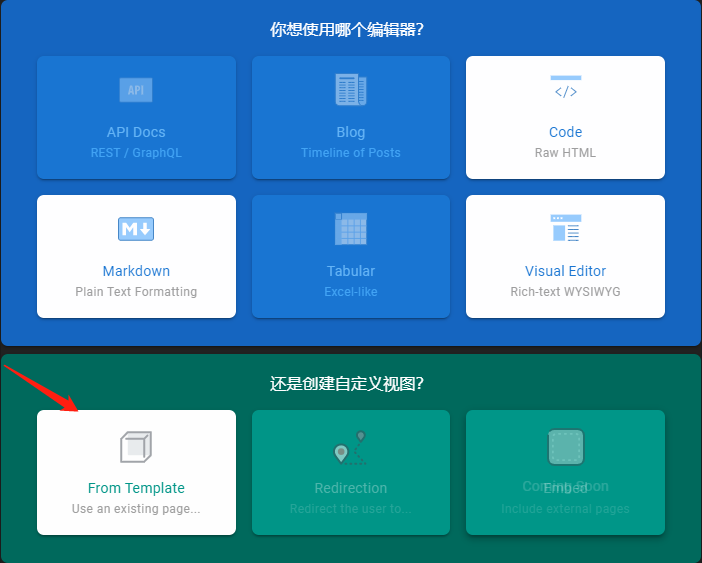Open the From Template option label

pyautogui.click(x=136, y=488)
